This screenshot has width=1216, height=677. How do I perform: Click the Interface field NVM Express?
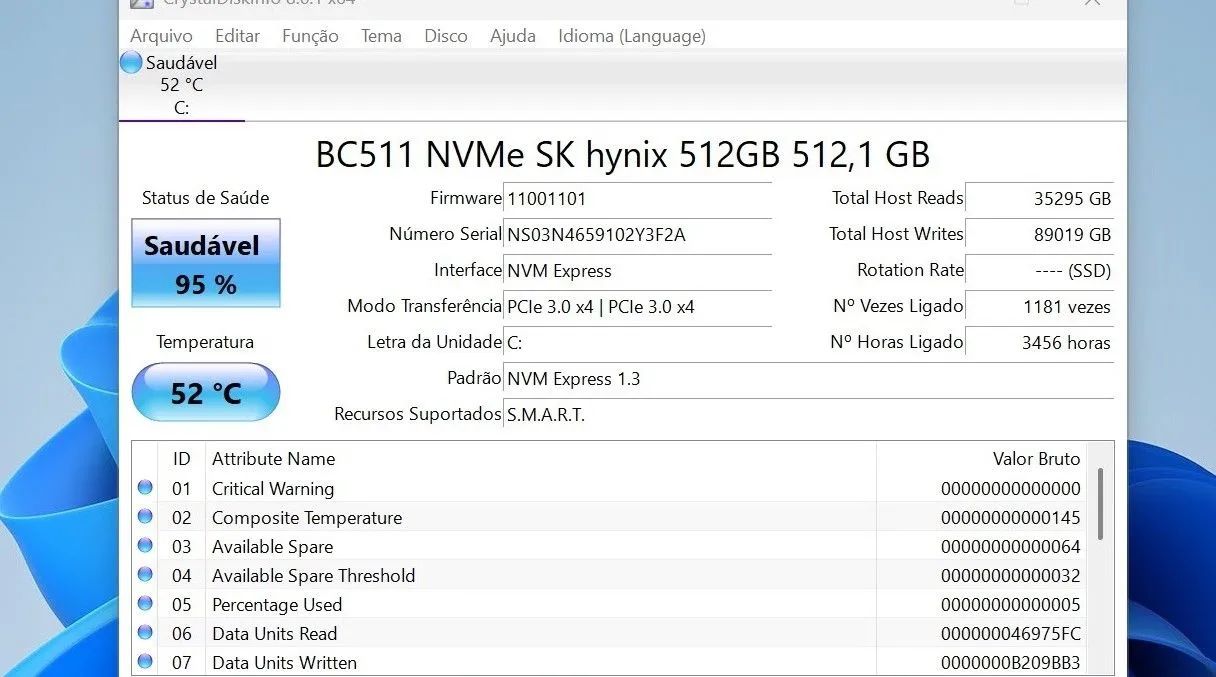(638, 271)
